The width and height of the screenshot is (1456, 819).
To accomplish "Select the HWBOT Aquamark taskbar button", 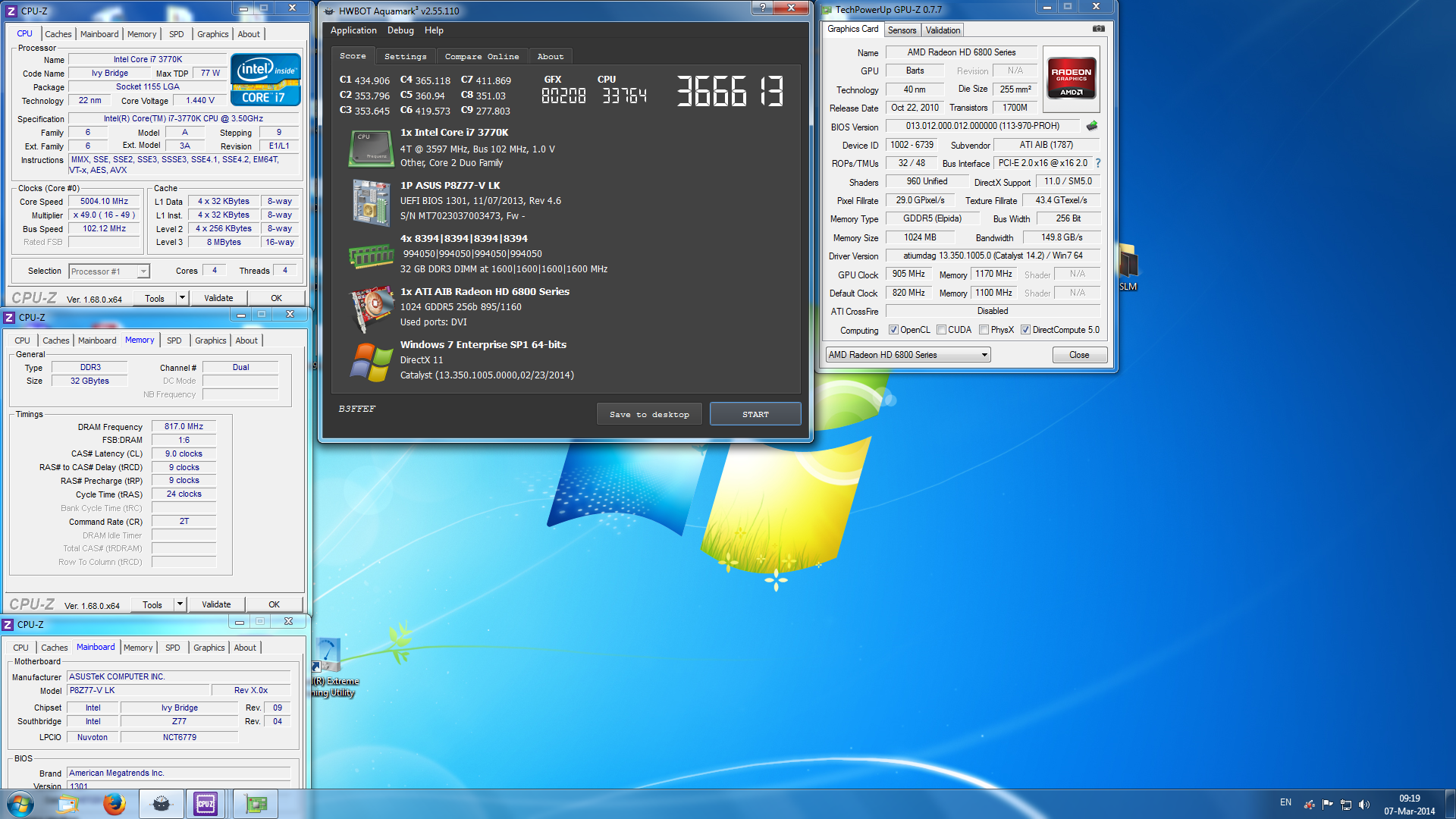I will [x=161, y=804].
